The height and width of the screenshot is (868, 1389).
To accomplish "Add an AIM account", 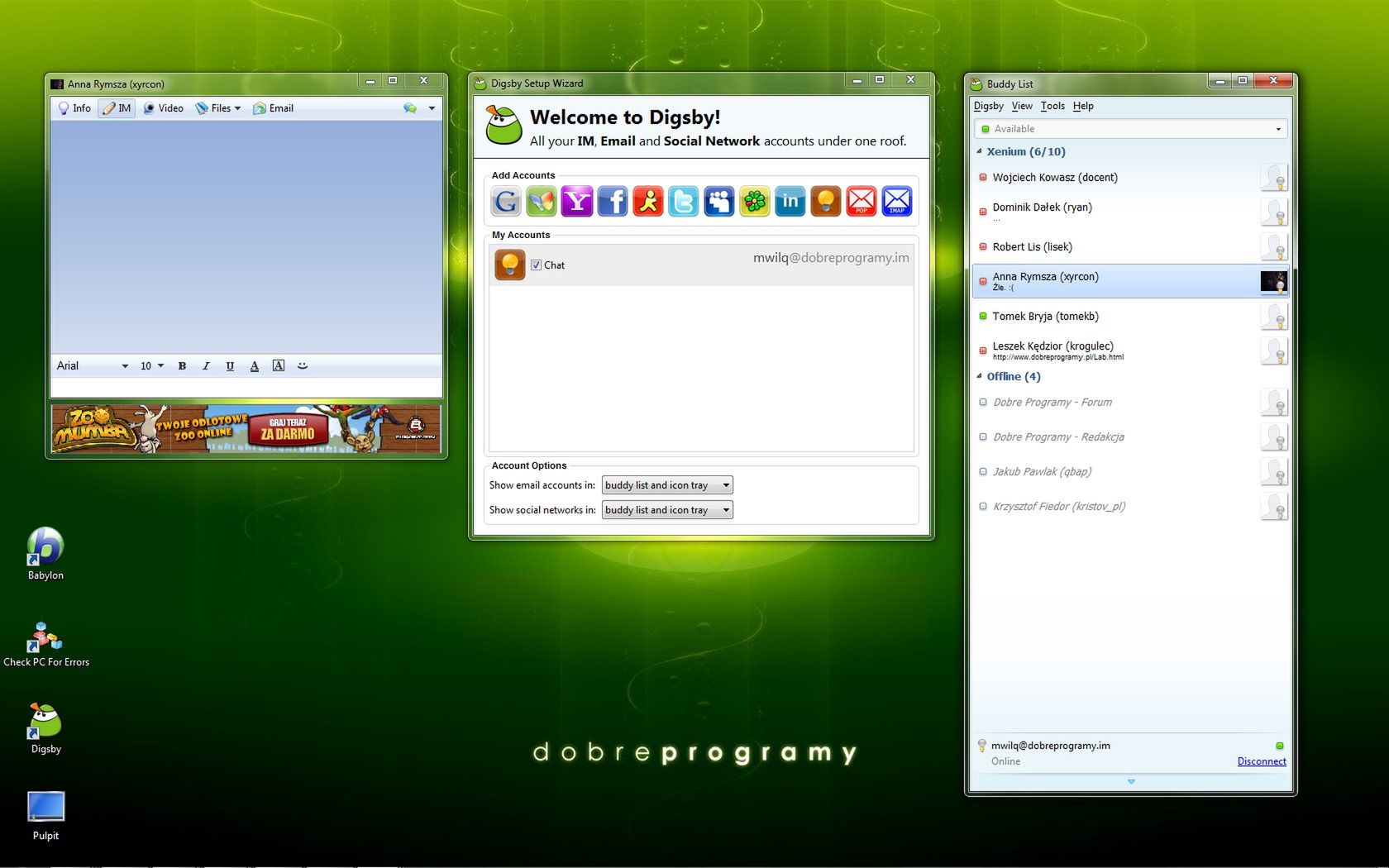I will tap(648, 201).
